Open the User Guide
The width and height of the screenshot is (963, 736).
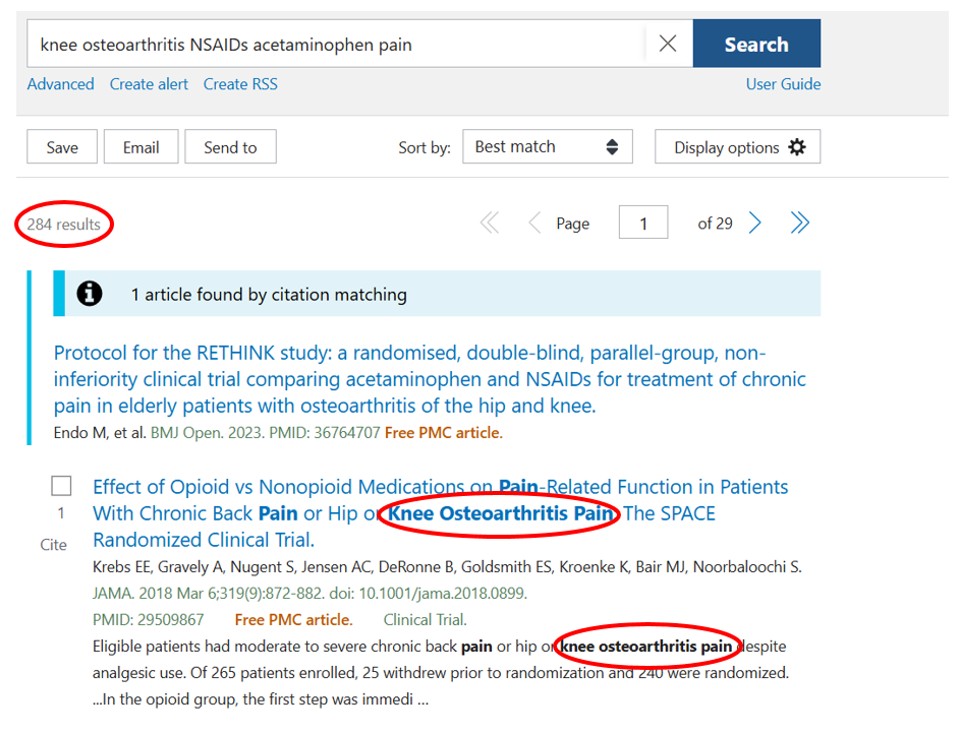(x=783, y=84)
